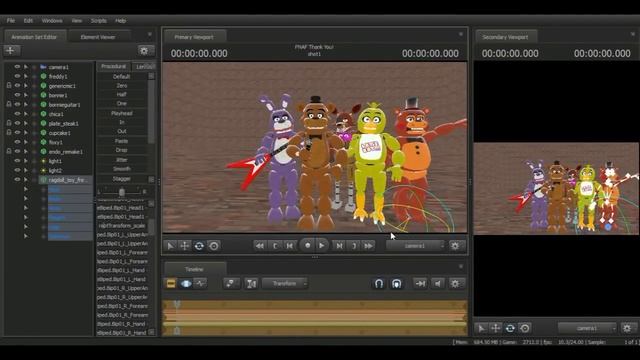Click the record button
The image size is (640, 360).
point(307,245)
